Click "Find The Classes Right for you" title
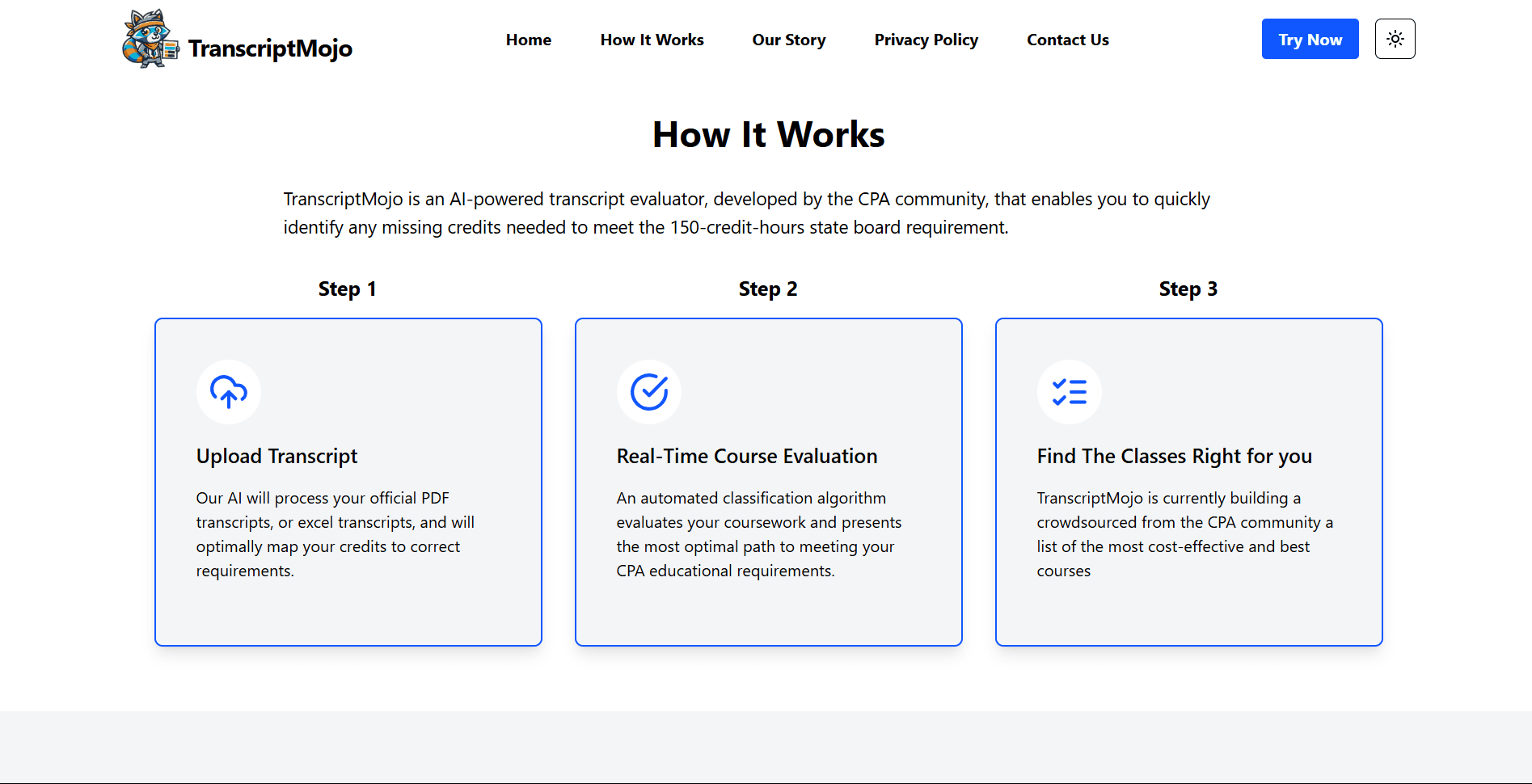 pyautogui.click(x=1175, y=457)
